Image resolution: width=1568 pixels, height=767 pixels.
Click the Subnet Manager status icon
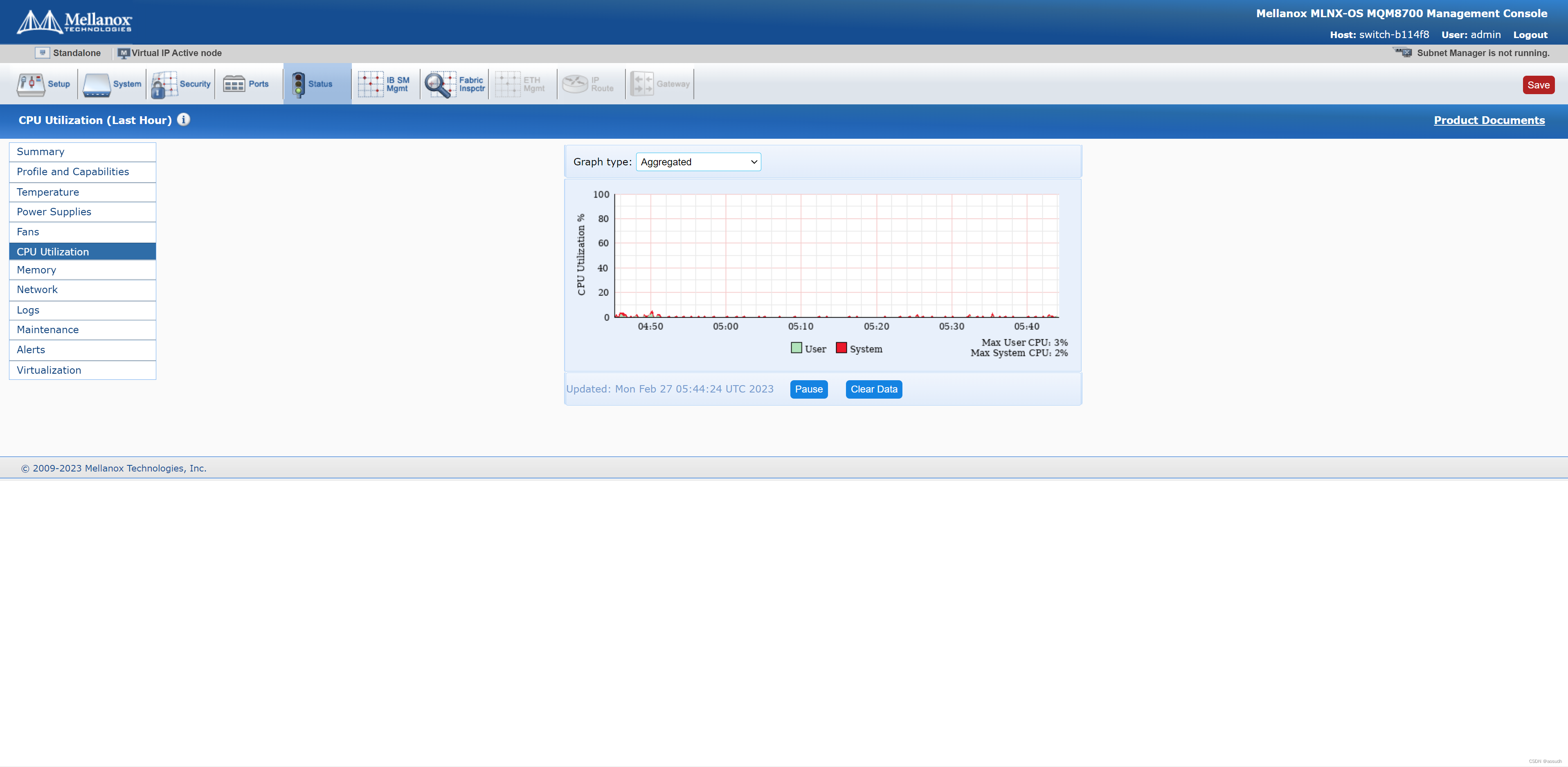[1403, 53]
